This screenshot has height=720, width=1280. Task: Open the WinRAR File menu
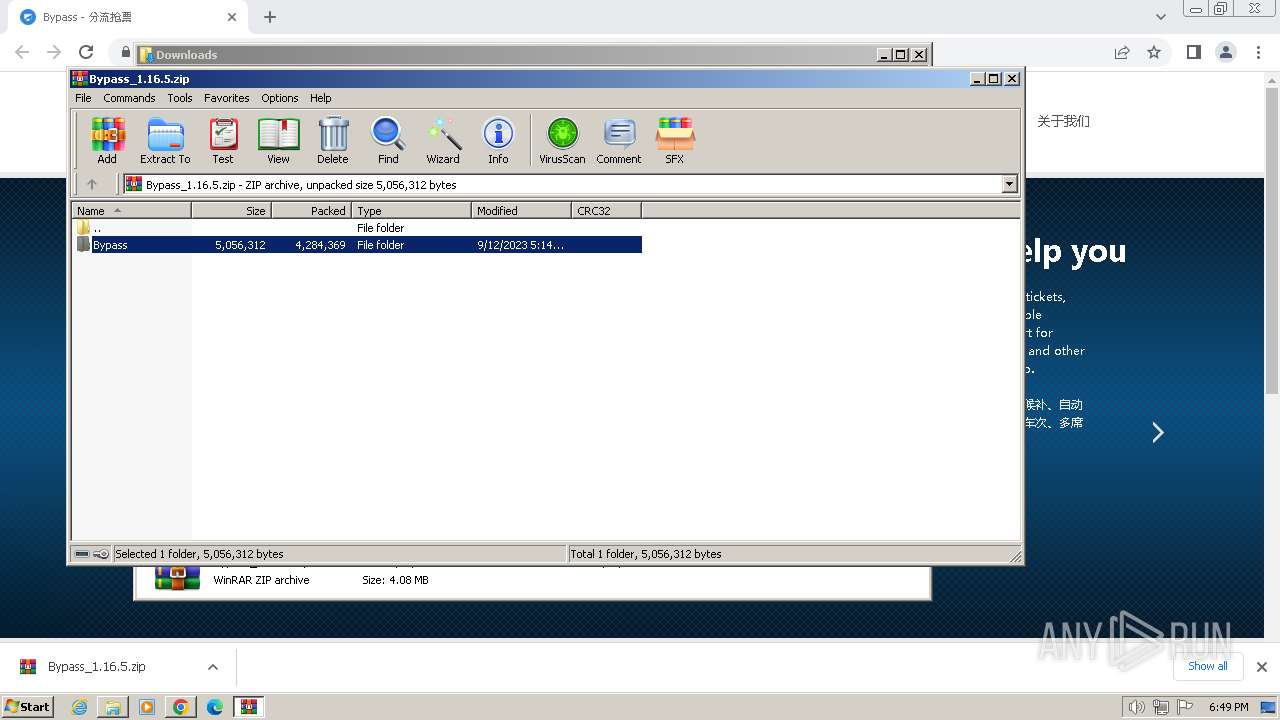pos(83,98)
